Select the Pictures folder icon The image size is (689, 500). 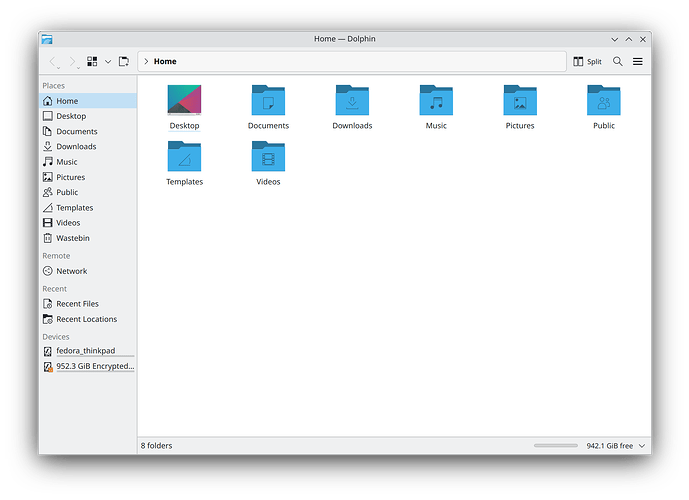(520, 102)
